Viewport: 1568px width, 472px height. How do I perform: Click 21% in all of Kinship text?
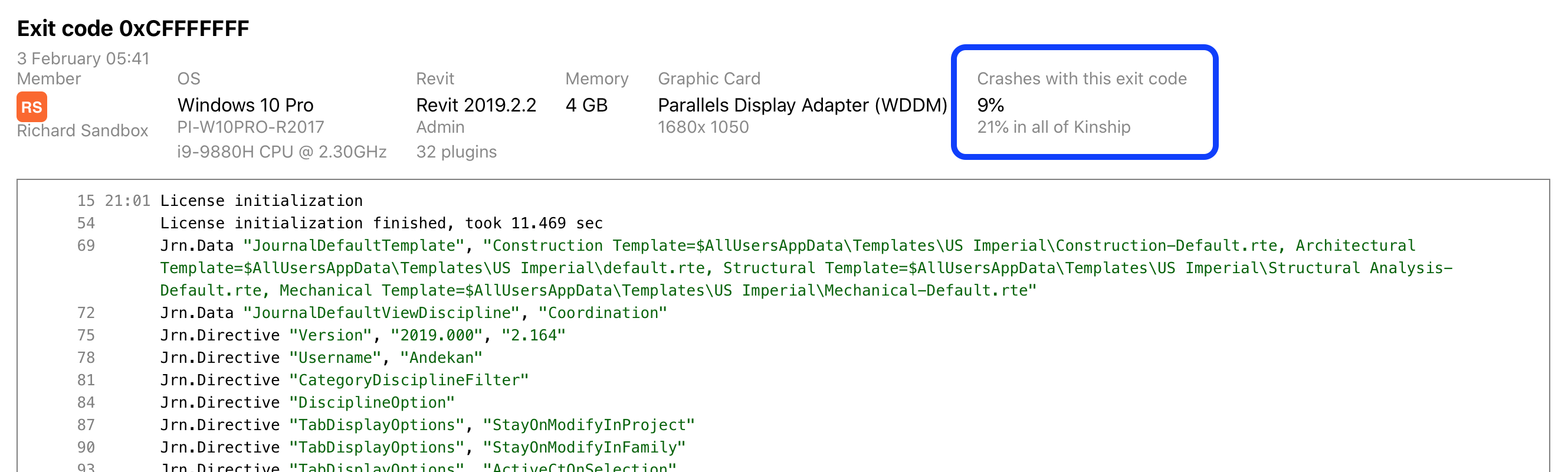coord(1054,127)
